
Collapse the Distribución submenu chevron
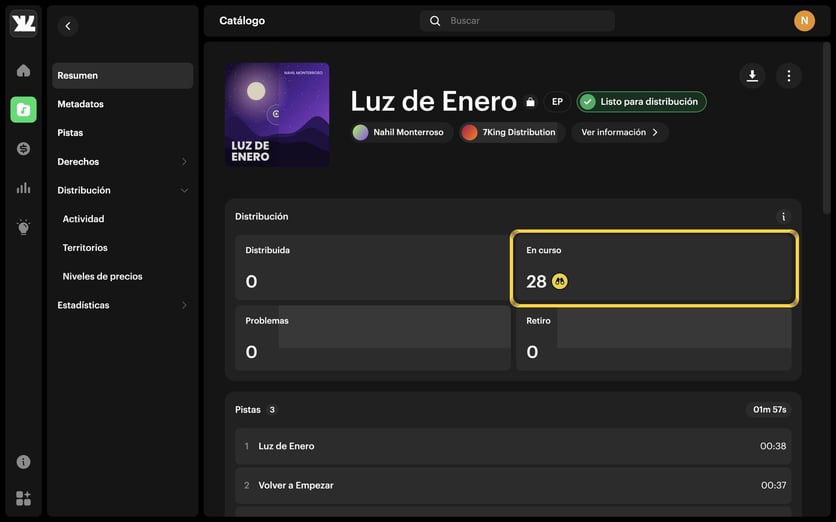pos(184,190)
